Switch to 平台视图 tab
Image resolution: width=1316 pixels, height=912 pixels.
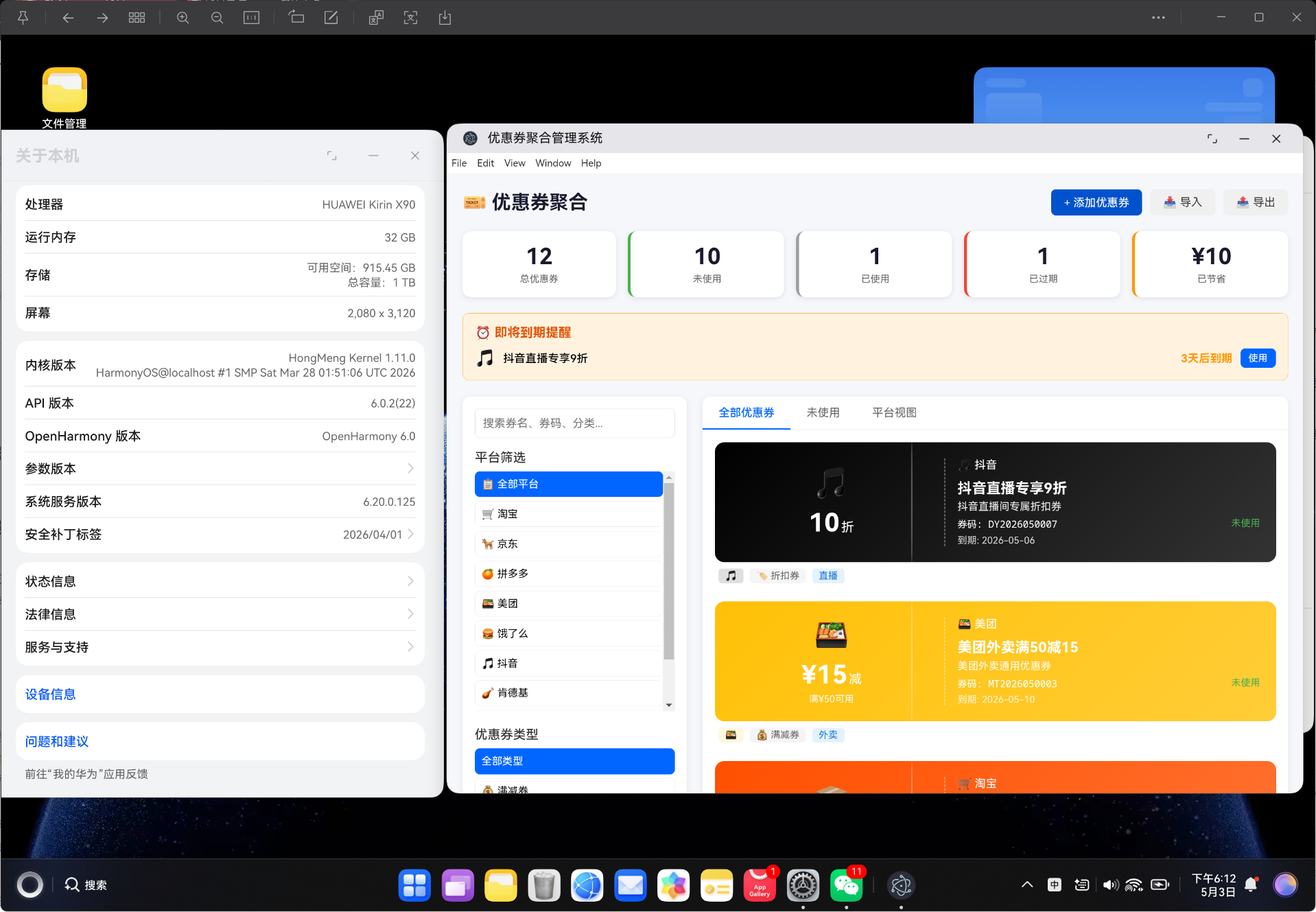pyautogui.click(x=894, y=412)
